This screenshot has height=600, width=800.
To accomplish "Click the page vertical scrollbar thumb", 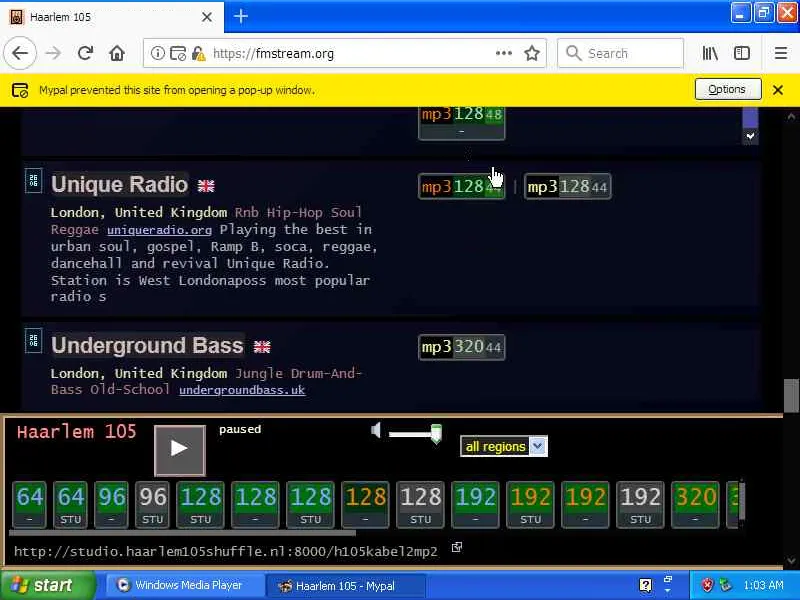I will 791,394.
